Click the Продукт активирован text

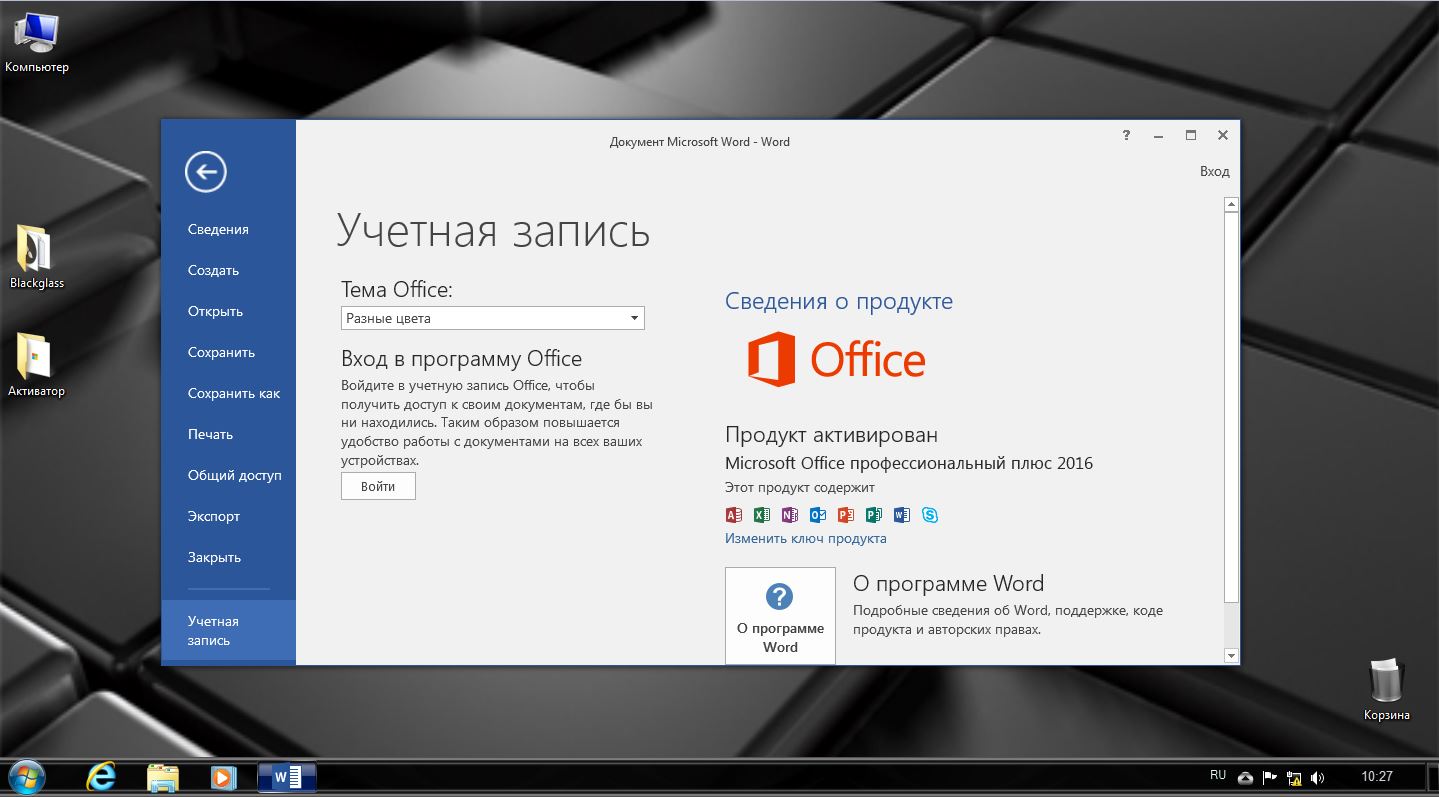[x=831, y=435]
